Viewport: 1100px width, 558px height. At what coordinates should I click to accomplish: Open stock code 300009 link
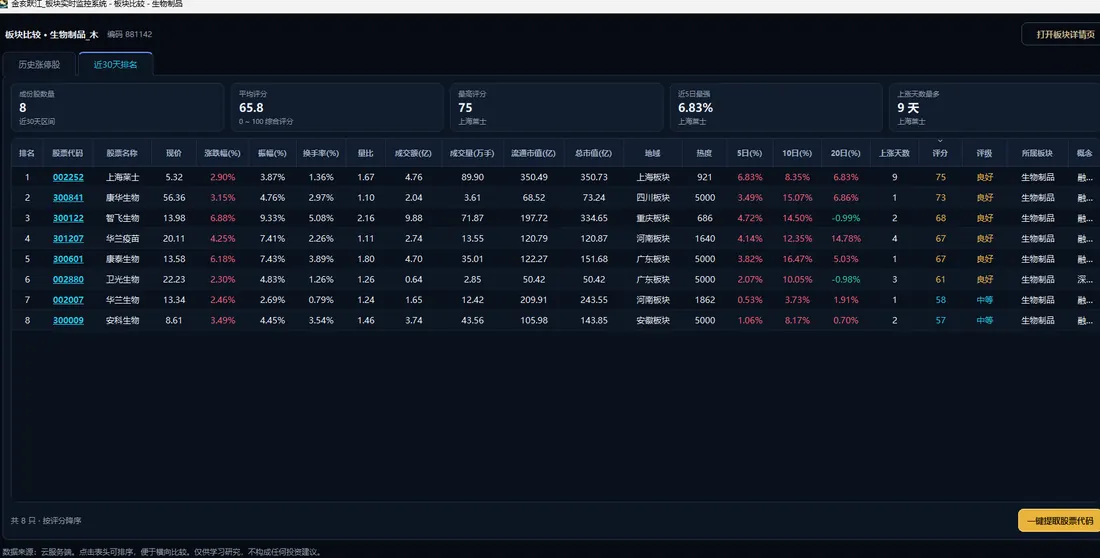pos(68,321)
